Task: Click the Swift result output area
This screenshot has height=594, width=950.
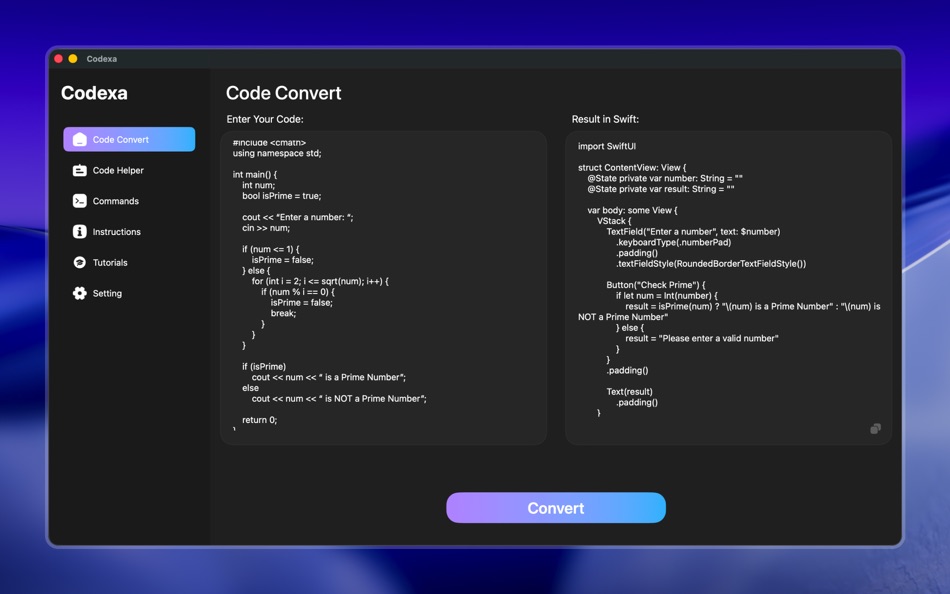Action: pos(728,288)
